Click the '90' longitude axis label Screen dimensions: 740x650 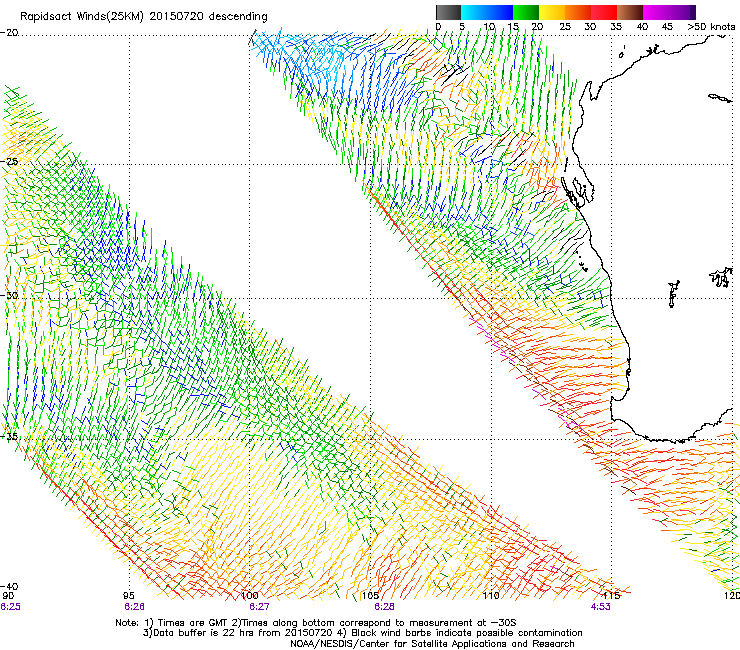pyautogui.click(x=8, y=596)
